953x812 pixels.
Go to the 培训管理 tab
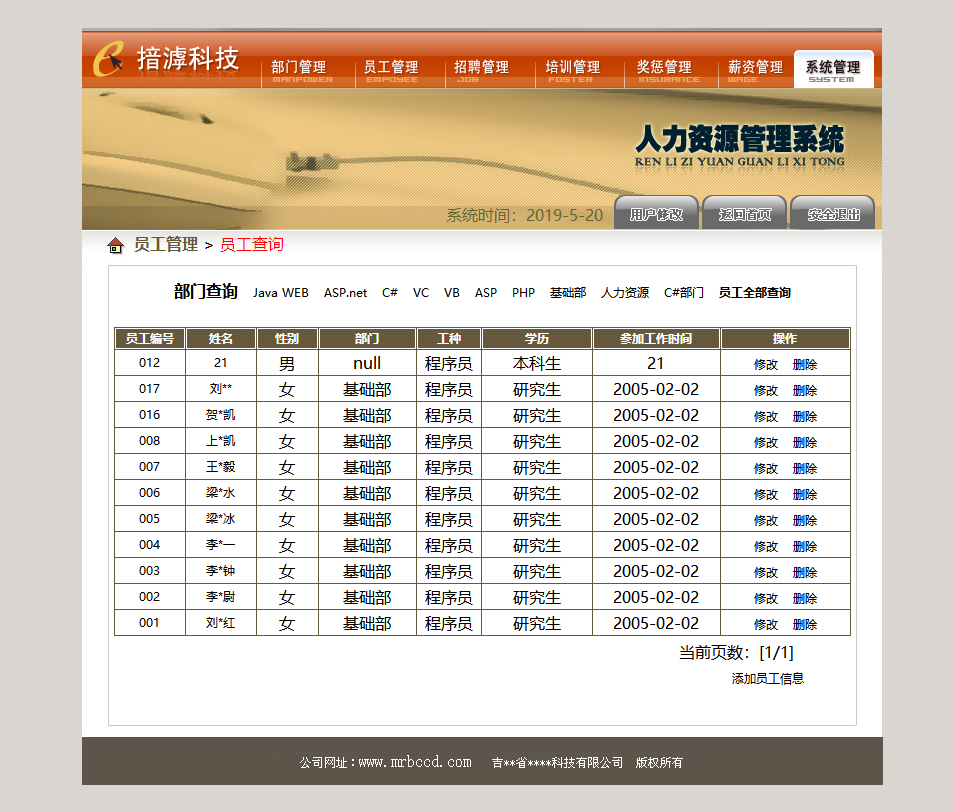[573, 71]
